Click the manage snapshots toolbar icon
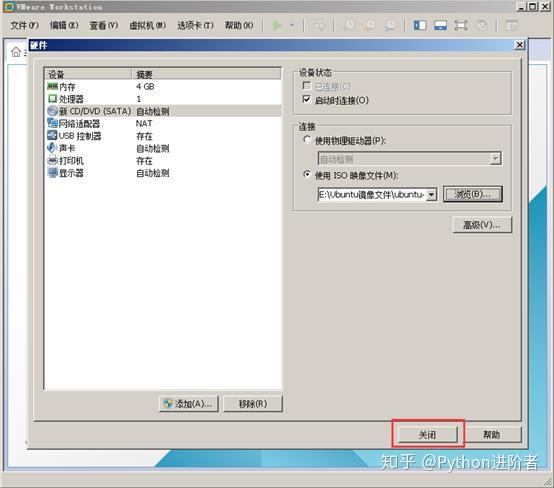Viewport: 554px width, 488px height. coord(390,25)
